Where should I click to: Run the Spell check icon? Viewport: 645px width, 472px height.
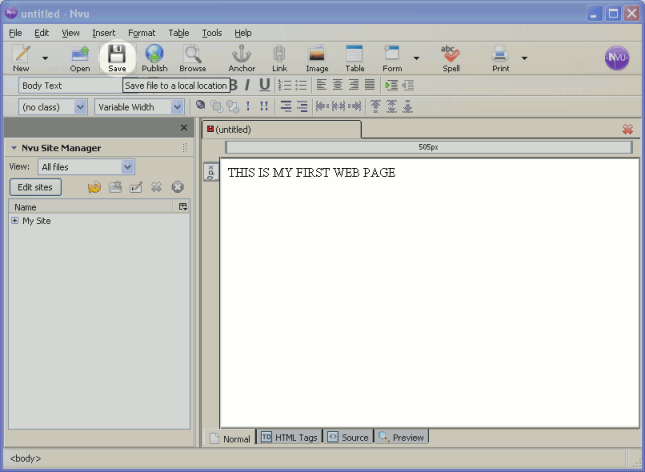pos(451,58)
